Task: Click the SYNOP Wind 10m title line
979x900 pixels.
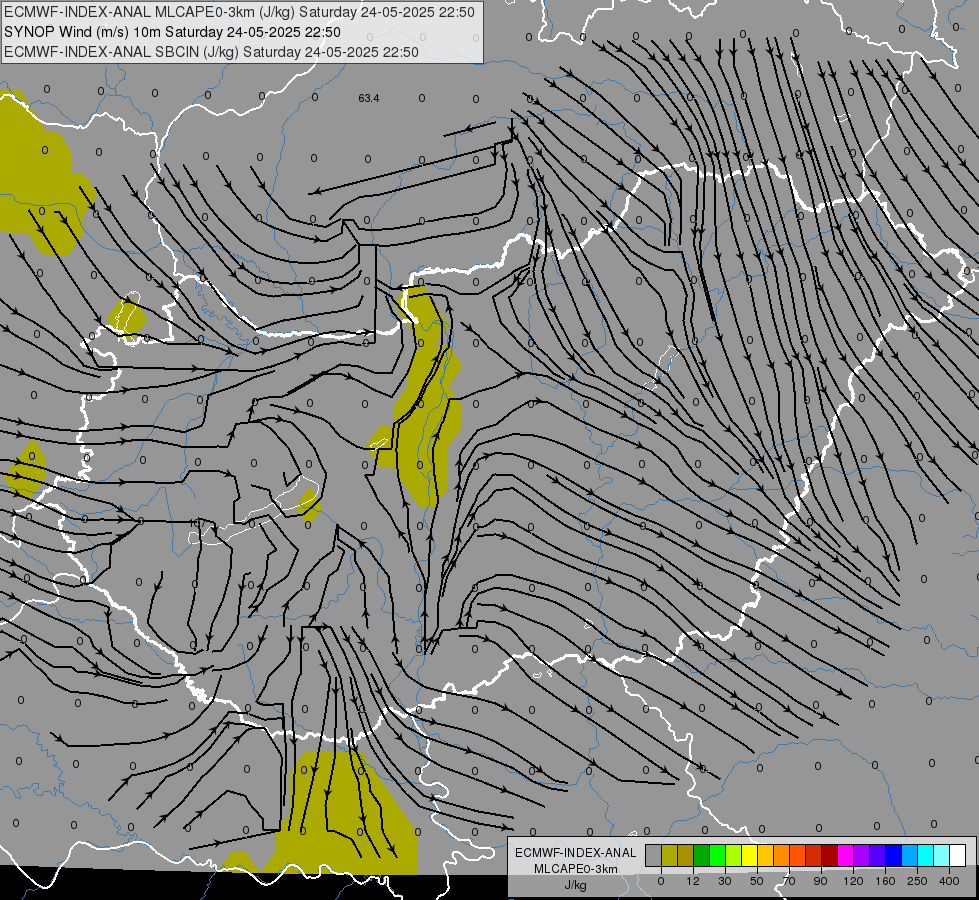Action: coord(172,32)
